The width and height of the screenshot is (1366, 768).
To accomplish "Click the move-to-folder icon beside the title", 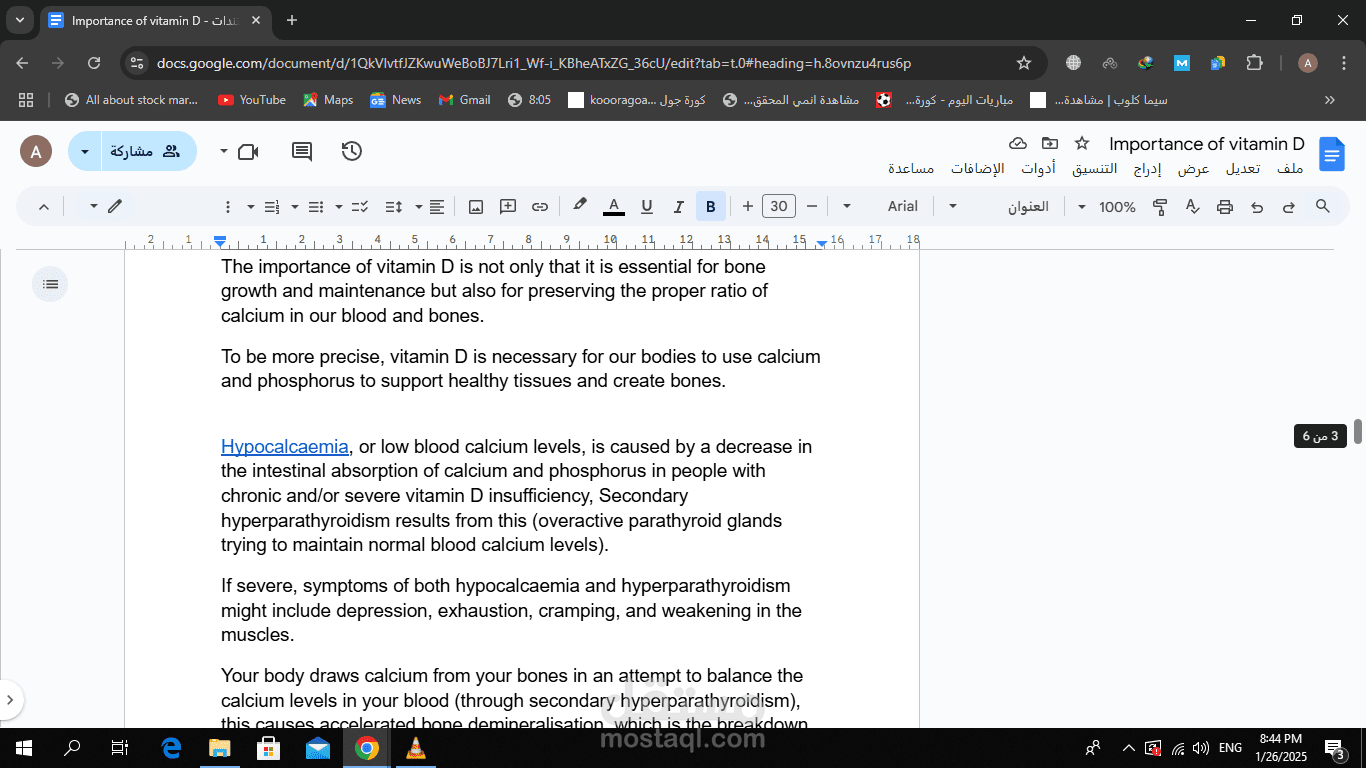I will pos(1049,143).
